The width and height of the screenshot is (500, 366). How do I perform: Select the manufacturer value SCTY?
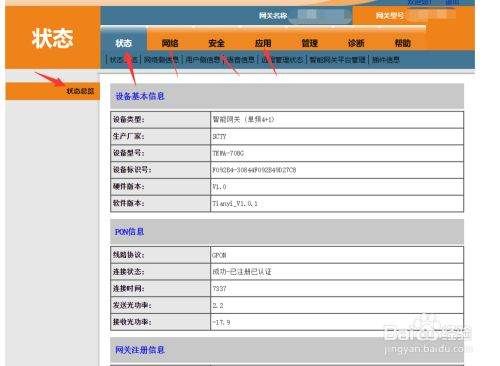click(x=219, y=136)
